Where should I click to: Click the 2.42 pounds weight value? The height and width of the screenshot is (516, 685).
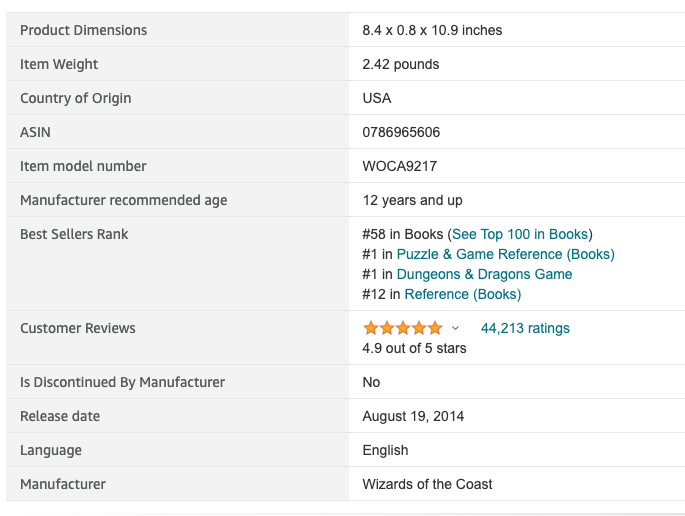point(400,64)
